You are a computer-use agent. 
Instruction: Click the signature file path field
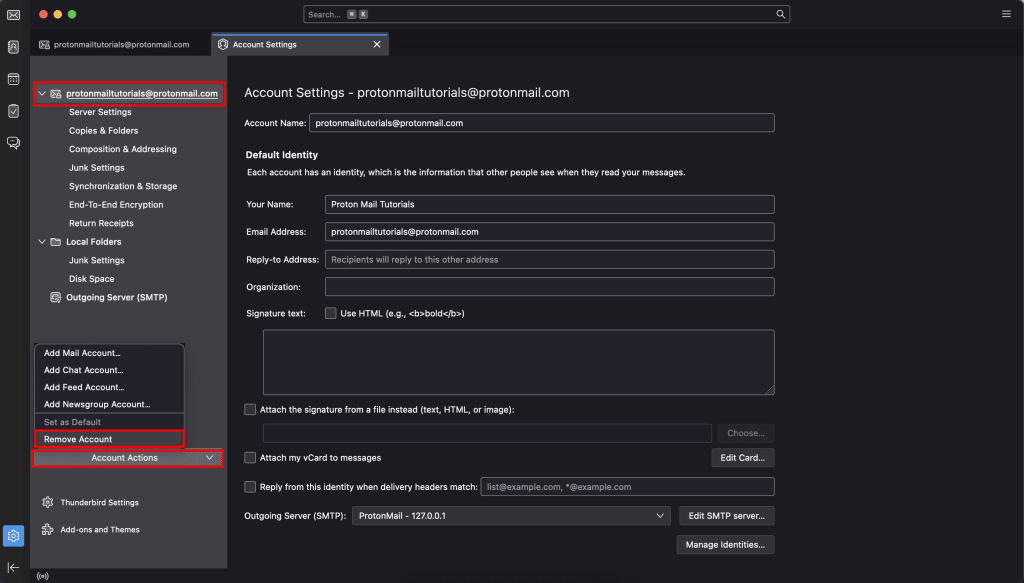tap(487, 433)
